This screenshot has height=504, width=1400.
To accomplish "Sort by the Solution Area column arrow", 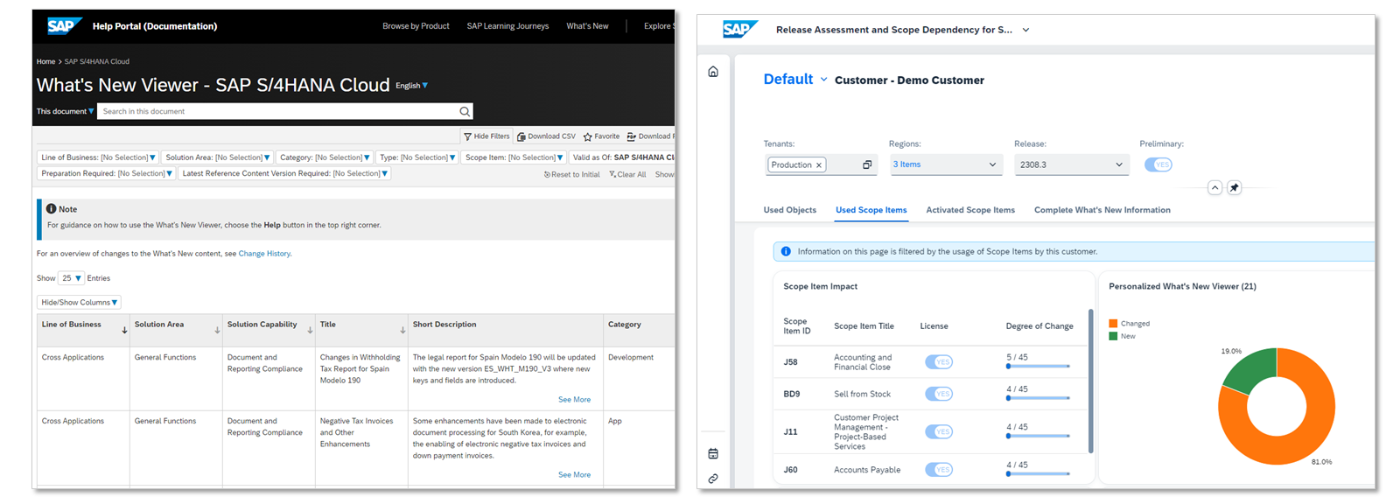I will point(217,330).
